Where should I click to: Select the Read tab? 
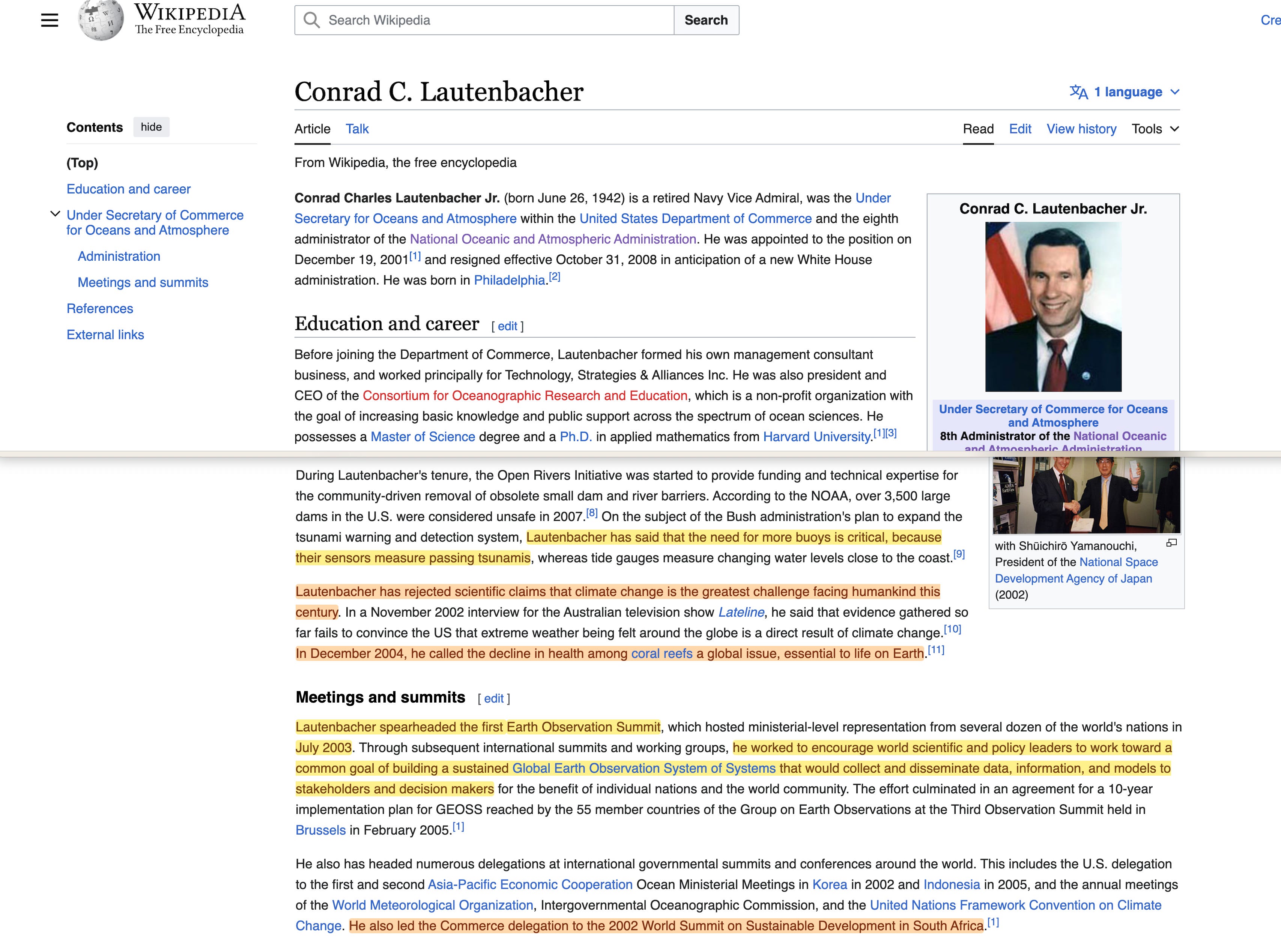coord(978,129)
